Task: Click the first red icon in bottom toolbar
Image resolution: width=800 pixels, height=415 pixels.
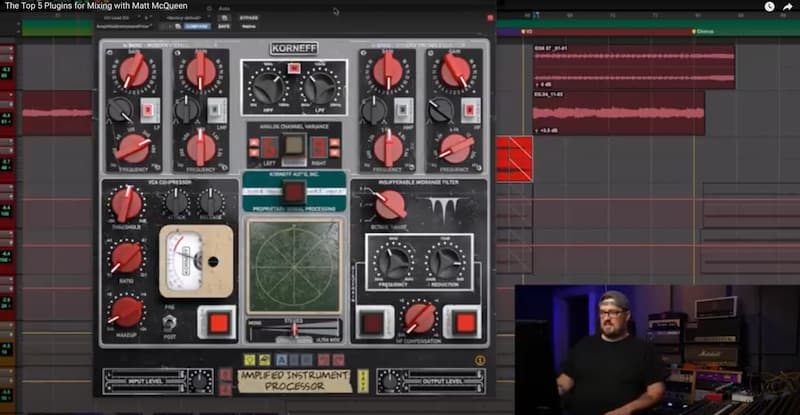Action: click(323, 360)
